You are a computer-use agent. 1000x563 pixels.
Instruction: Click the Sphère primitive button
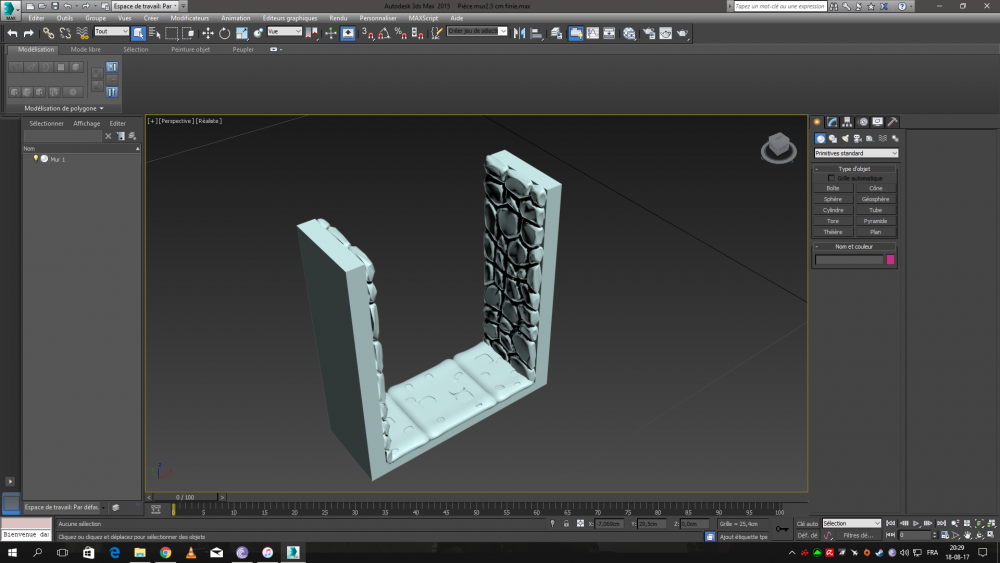point(833,200)
